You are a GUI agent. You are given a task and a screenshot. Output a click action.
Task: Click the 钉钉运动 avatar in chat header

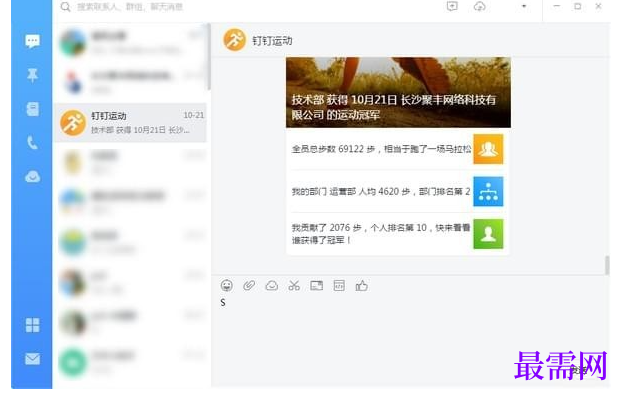(234, 40)
